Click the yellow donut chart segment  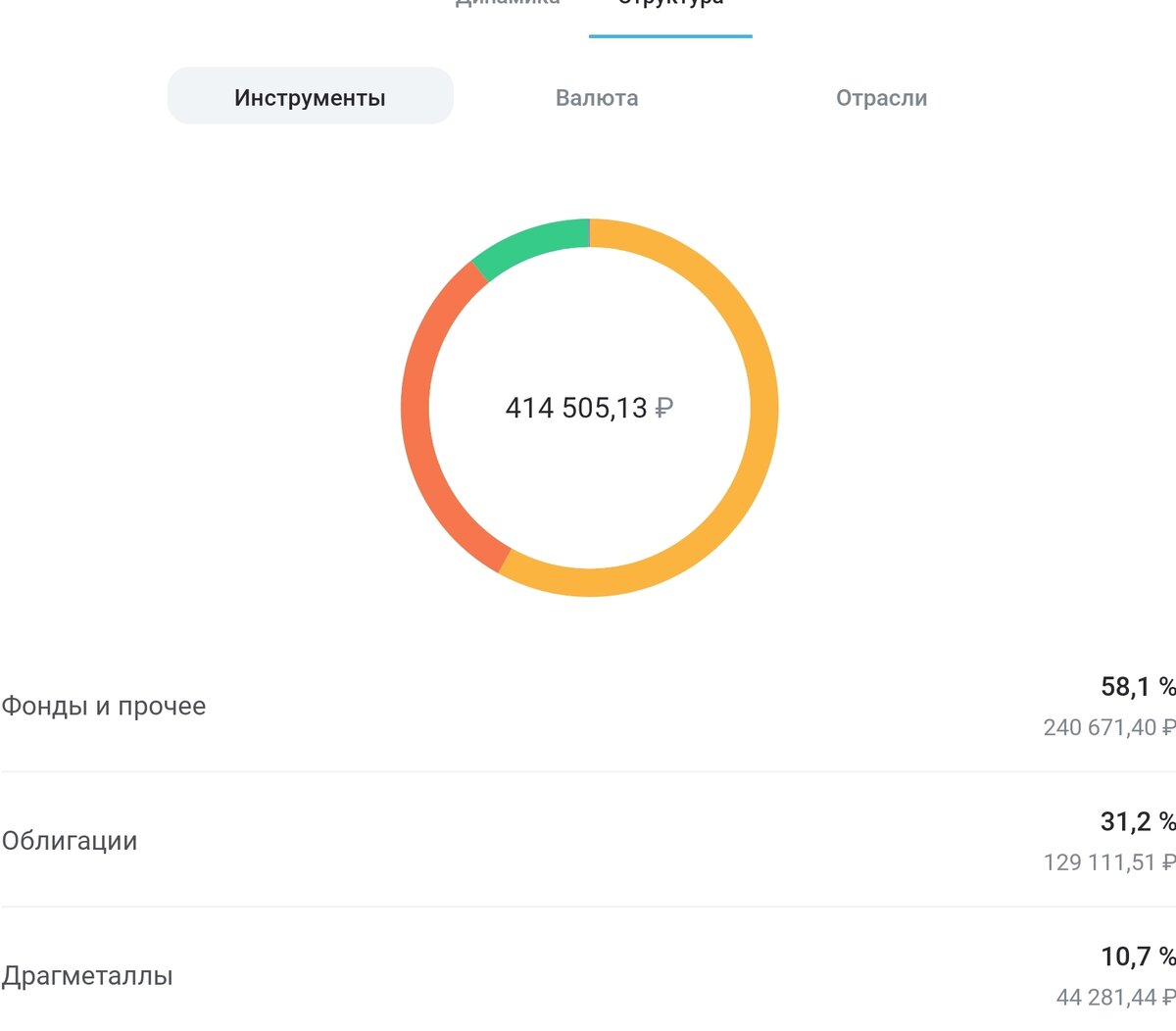tap(762, 421)
